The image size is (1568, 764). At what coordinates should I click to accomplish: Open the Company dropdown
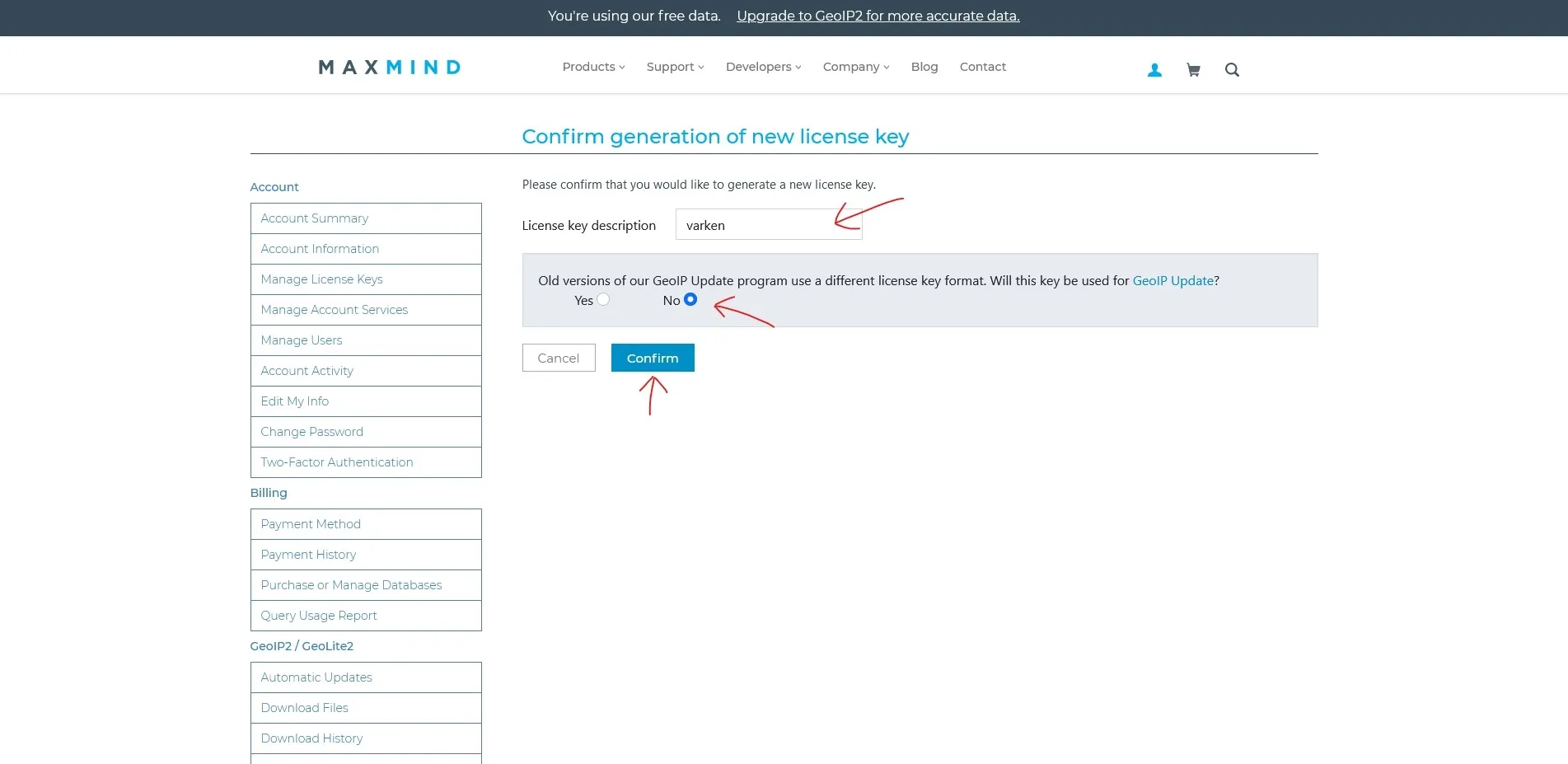coord(854,67)
